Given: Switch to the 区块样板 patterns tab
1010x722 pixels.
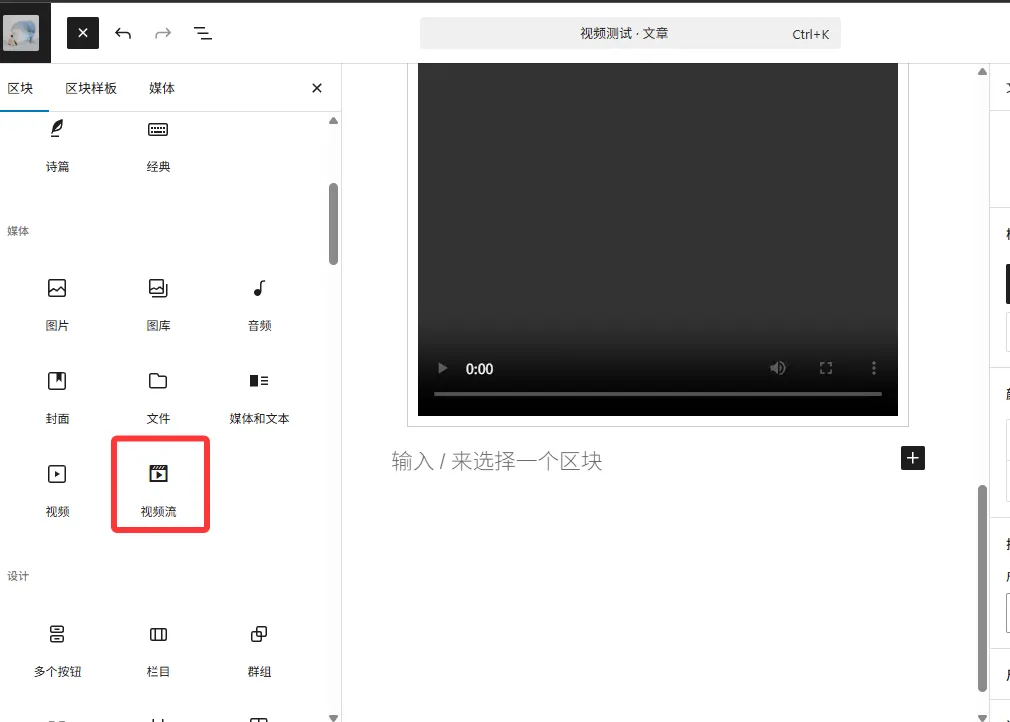Looking at the screenshot, I should click(x=91, y=88).
